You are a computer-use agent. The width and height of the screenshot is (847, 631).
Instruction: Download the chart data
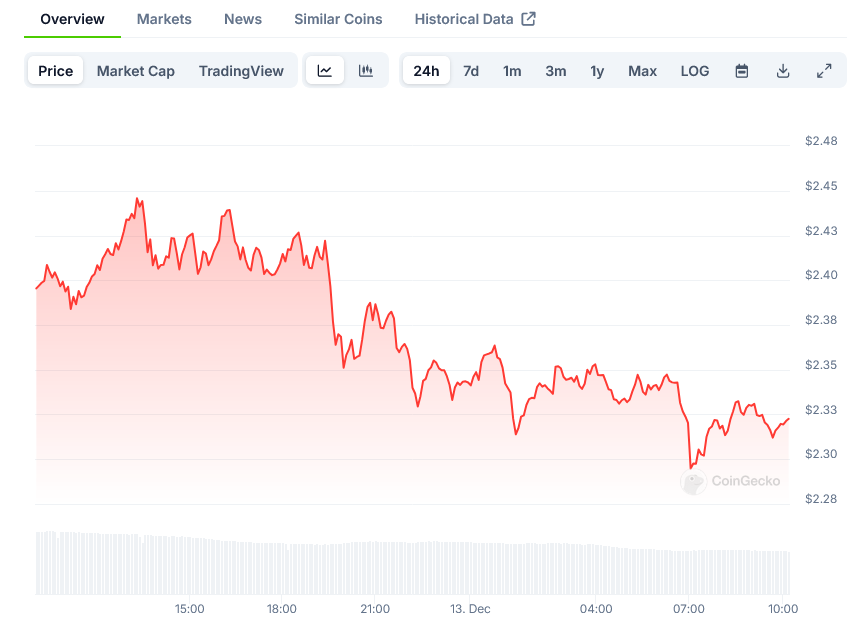[x=783, y=71]
